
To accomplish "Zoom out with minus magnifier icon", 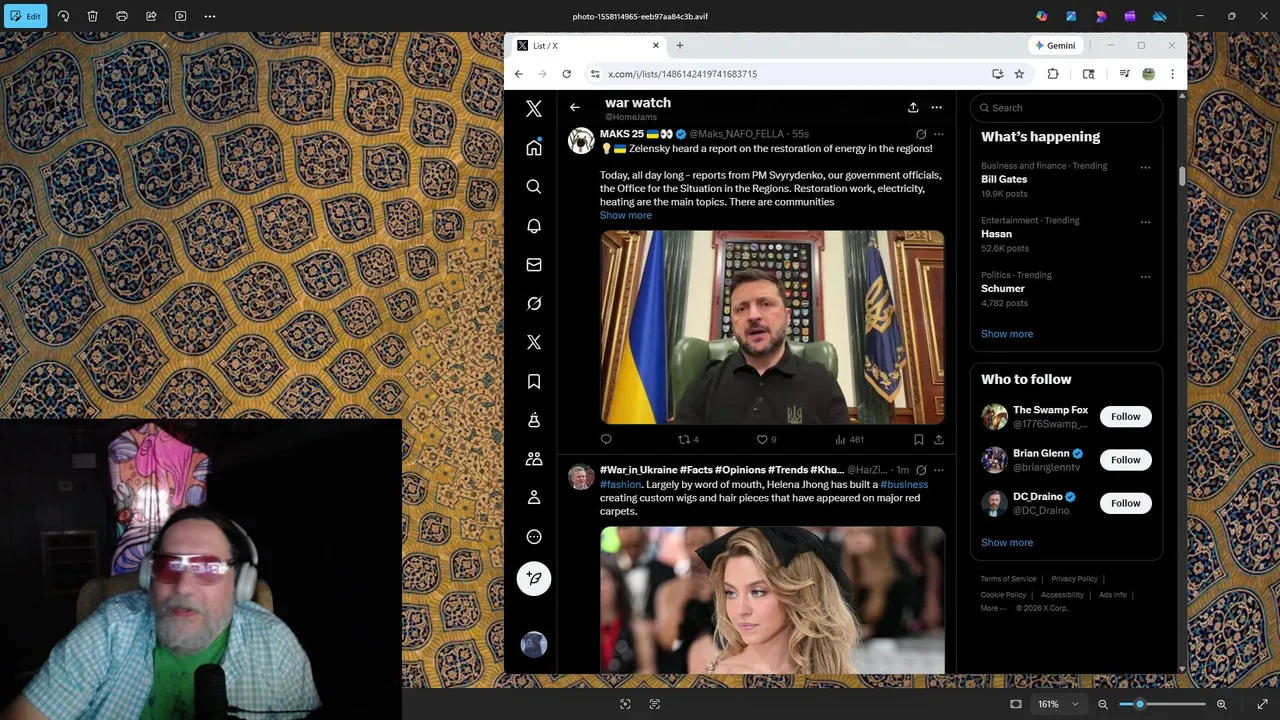I will point(1103,704).
